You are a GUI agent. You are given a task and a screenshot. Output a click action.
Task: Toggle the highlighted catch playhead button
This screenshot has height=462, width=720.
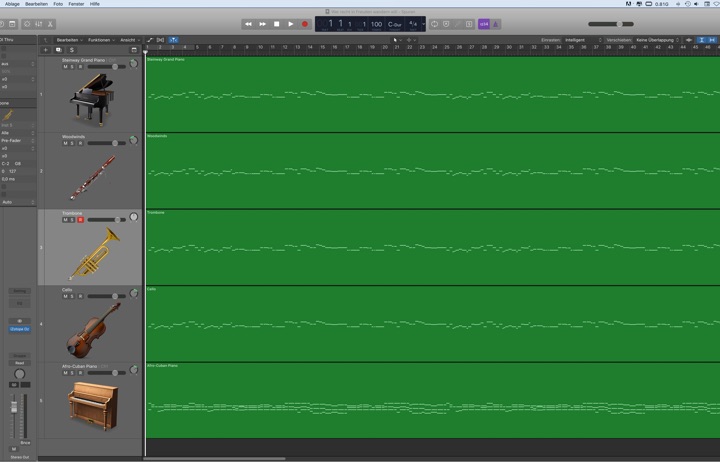tap(173, 40)
